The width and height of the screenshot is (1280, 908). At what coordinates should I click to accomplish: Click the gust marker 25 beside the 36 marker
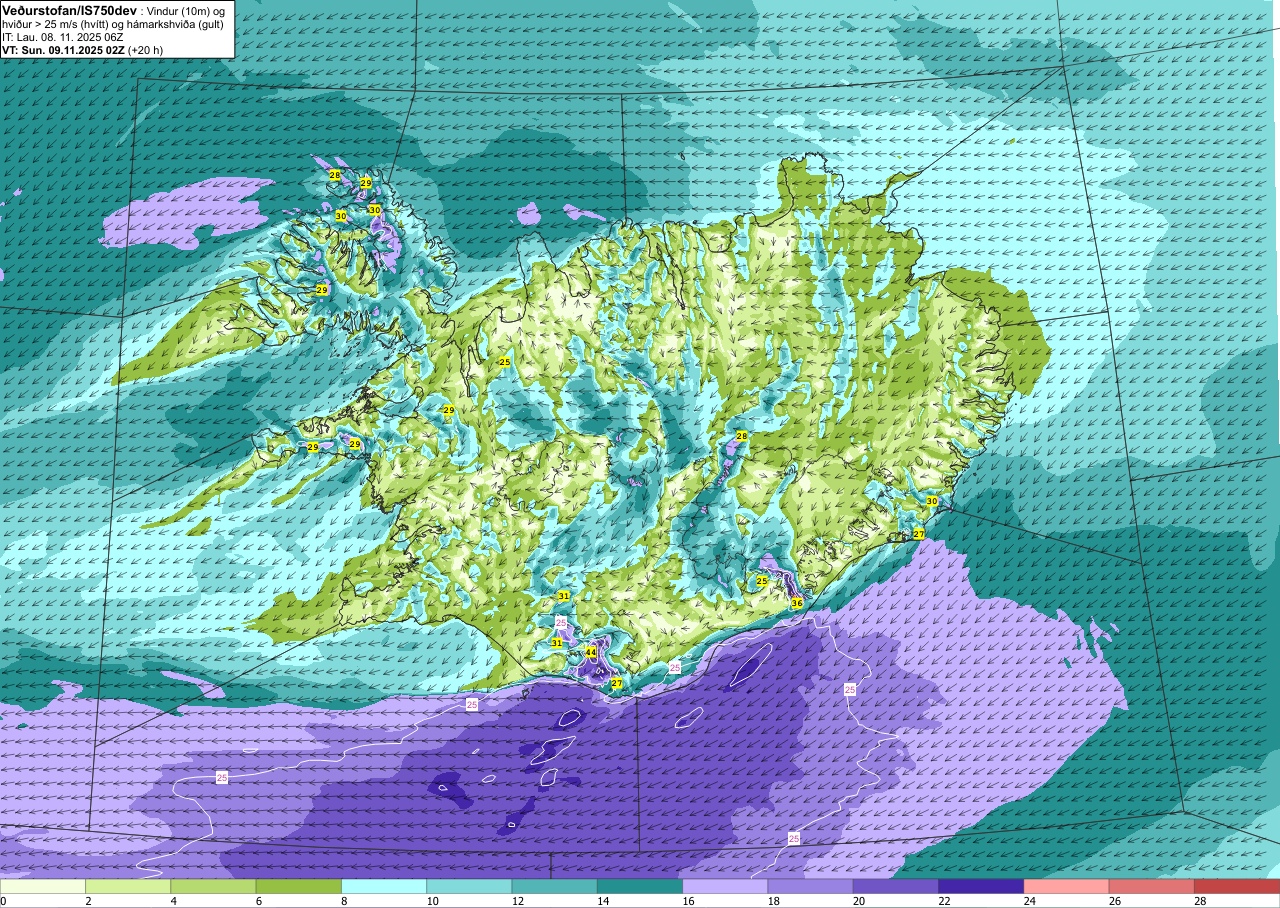[x=762, y=581]
